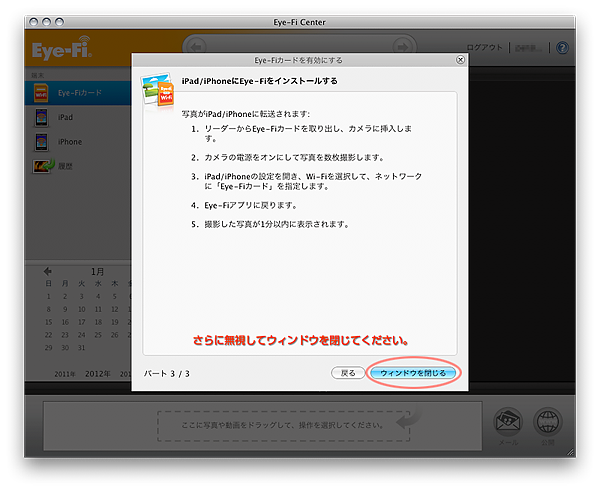This screenshot has width=600, height=491.
Task: Select 2011年 in the year strip
Action: click(65, 374)
